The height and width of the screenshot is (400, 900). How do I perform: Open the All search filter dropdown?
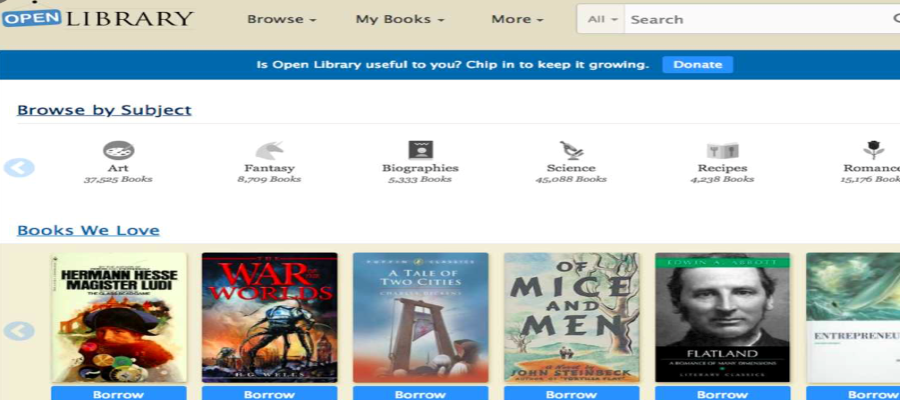tap(602, 19)
